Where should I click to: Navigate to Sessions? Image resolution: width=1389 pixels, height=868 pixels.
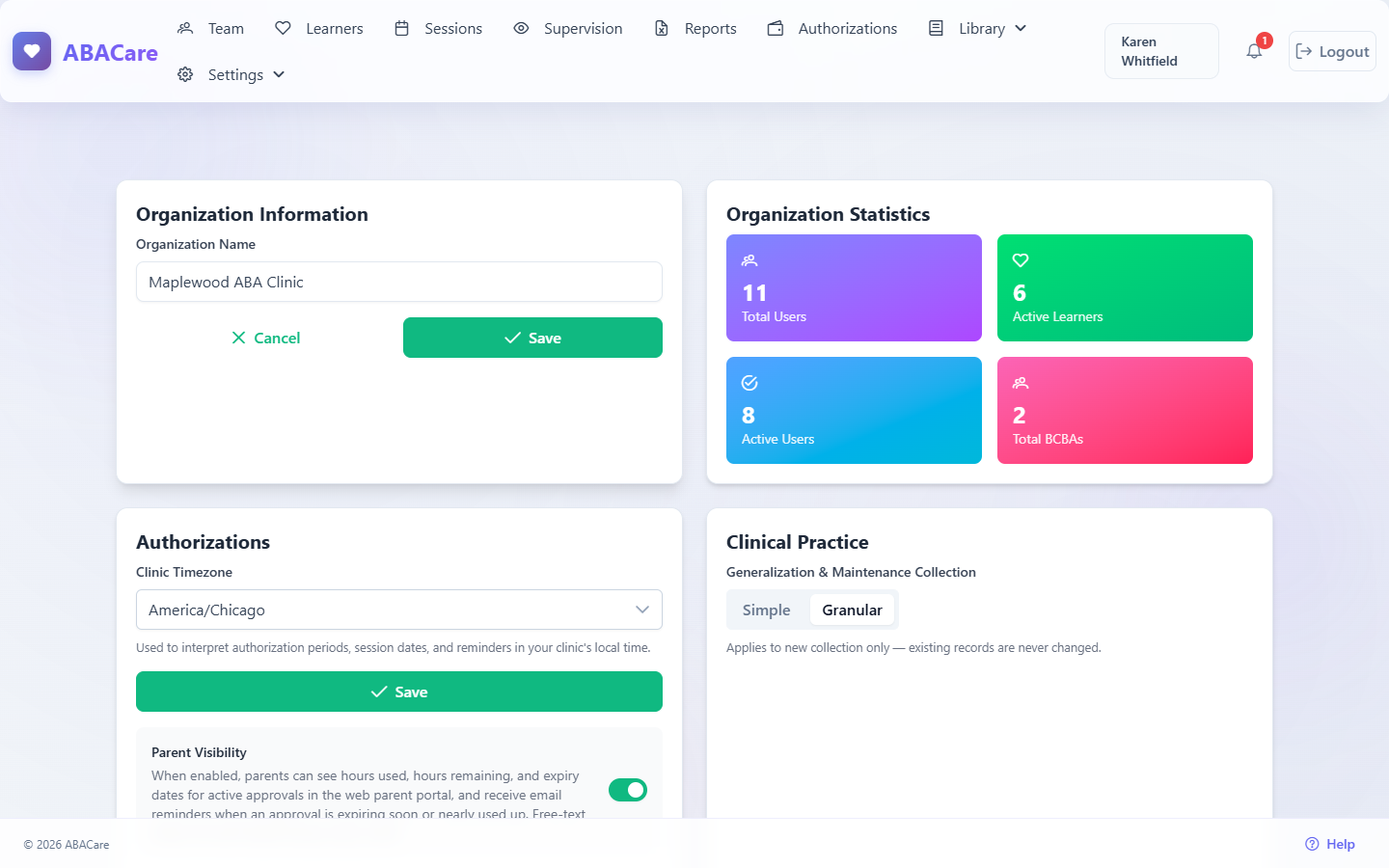(439, 28)
